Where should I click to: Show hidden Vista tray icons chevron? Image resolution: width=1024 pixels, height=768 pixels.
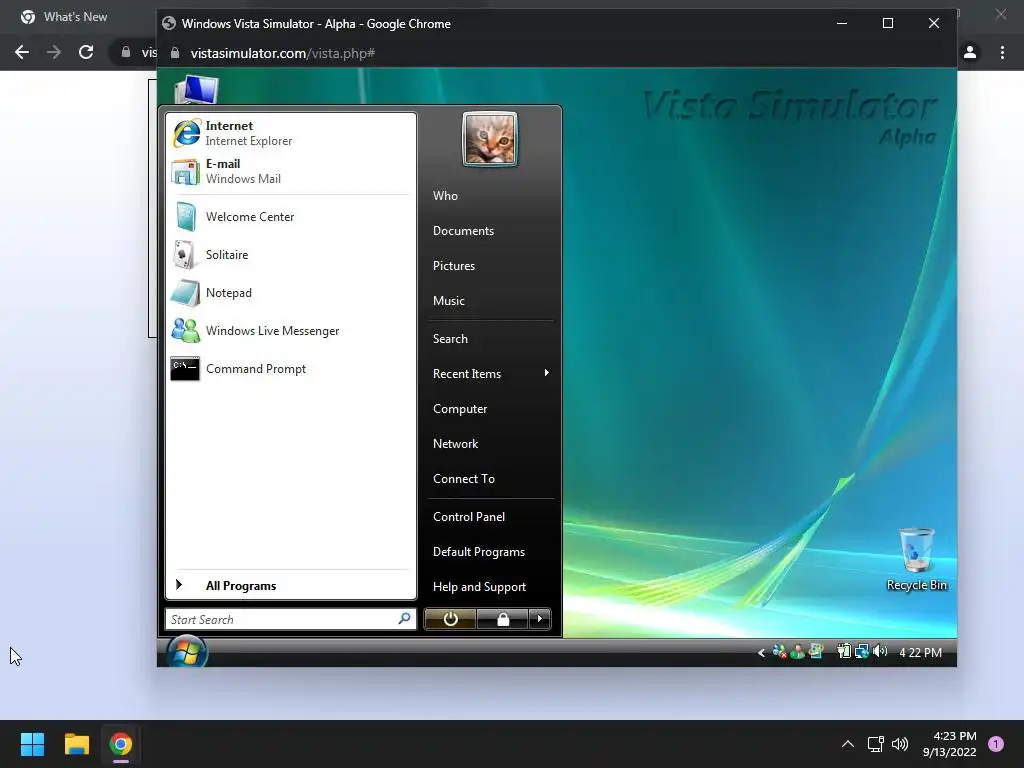click(x=761, y=652)
